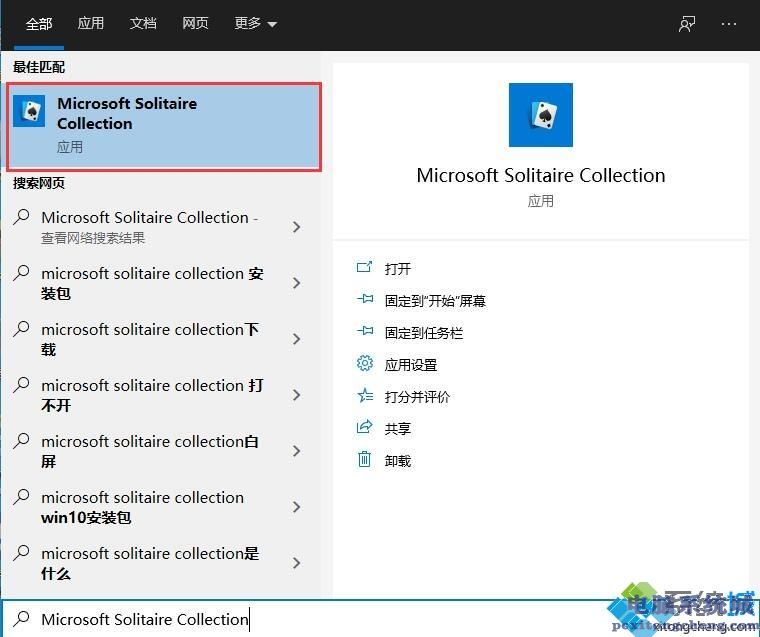Expand arrow for the 白屏 suggestion

click(297, 451)
